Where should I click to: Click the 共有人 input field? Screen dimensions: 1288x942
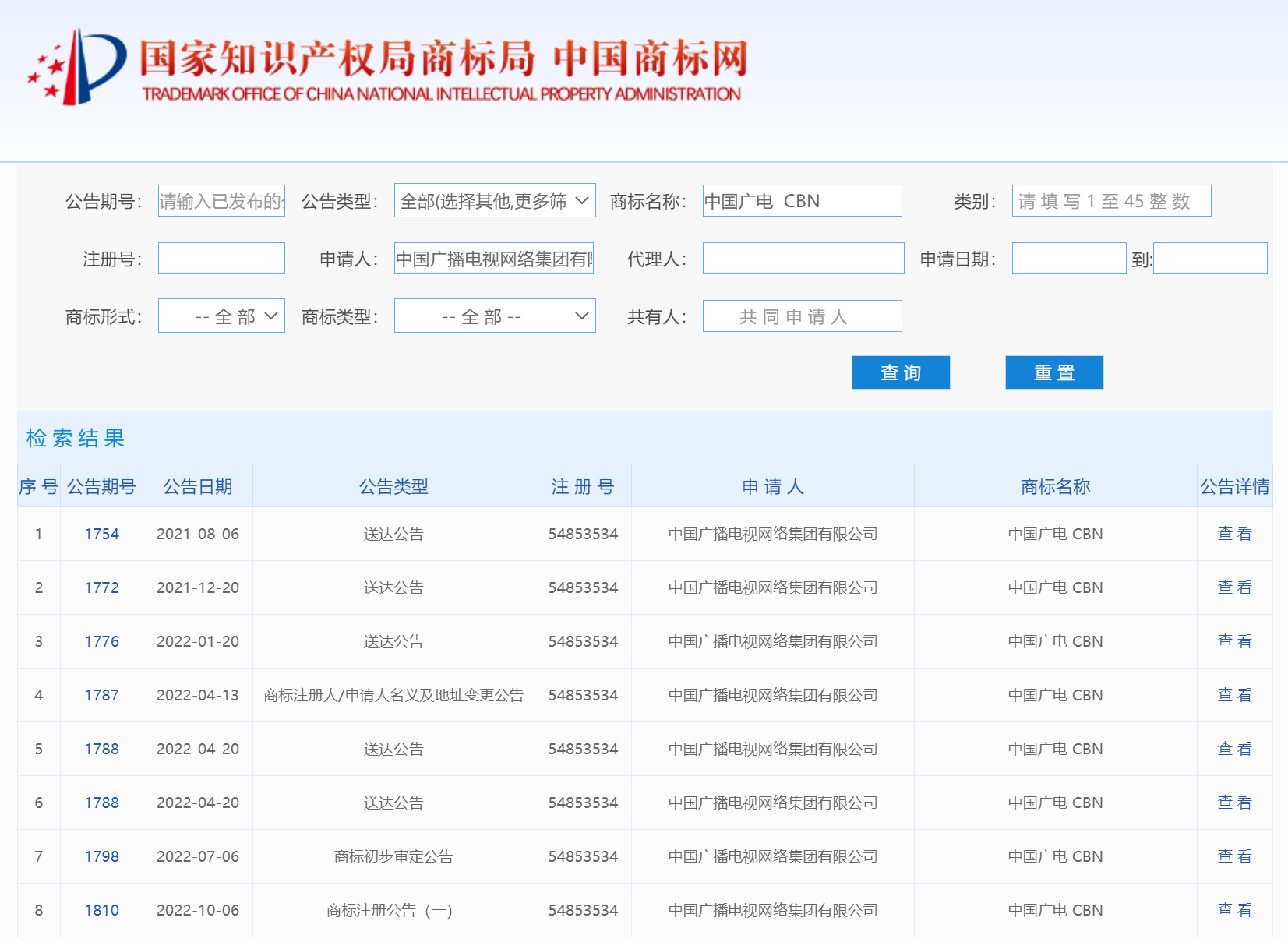pos(802,316)
